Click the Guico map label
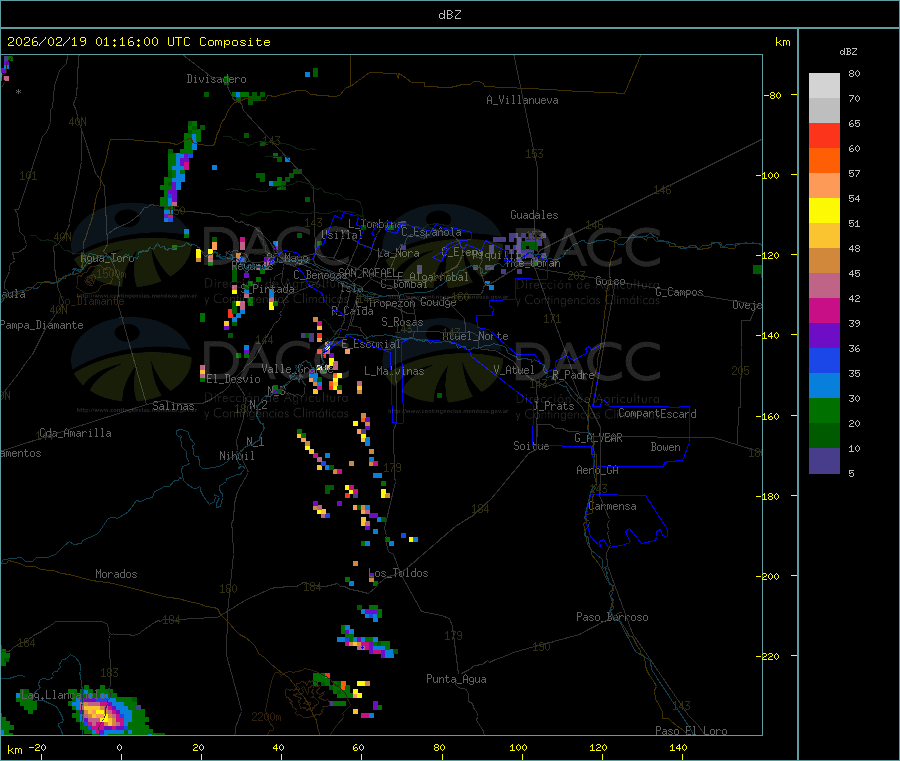This screenshot has width=900, height=761. [x=610, y=281]
